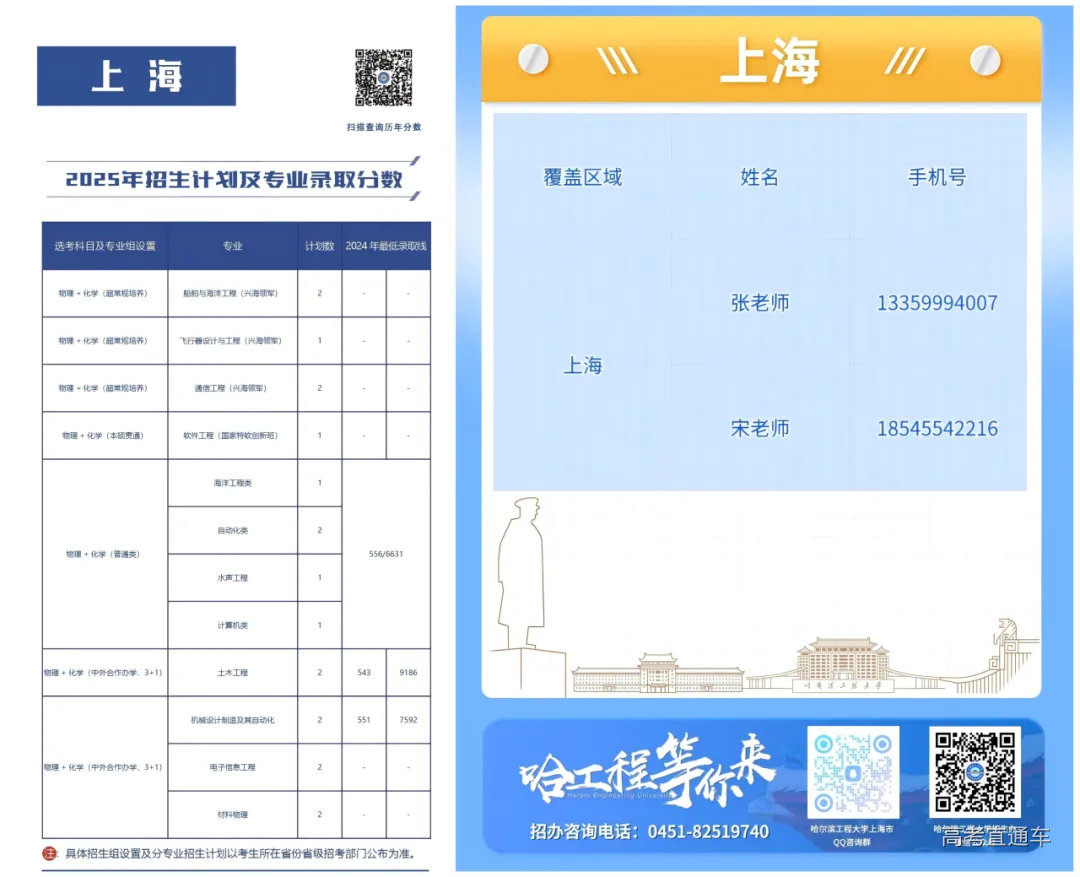The height and width of the screenshot is (877, 1080).
Task: Select the 上海 banner on the left page
Action: click(135, 75)
